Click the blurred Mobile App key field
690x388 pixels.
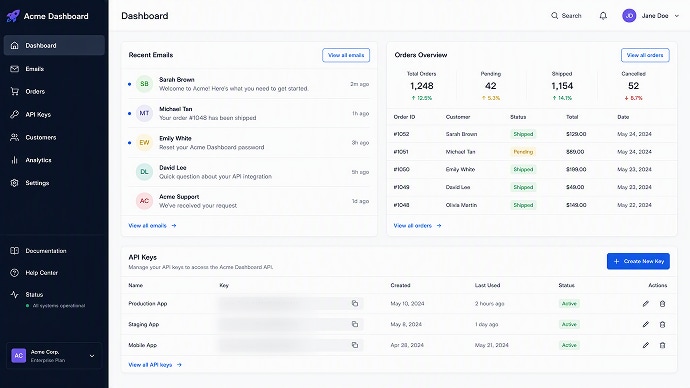pyautogui.click(x=290, y=345)
